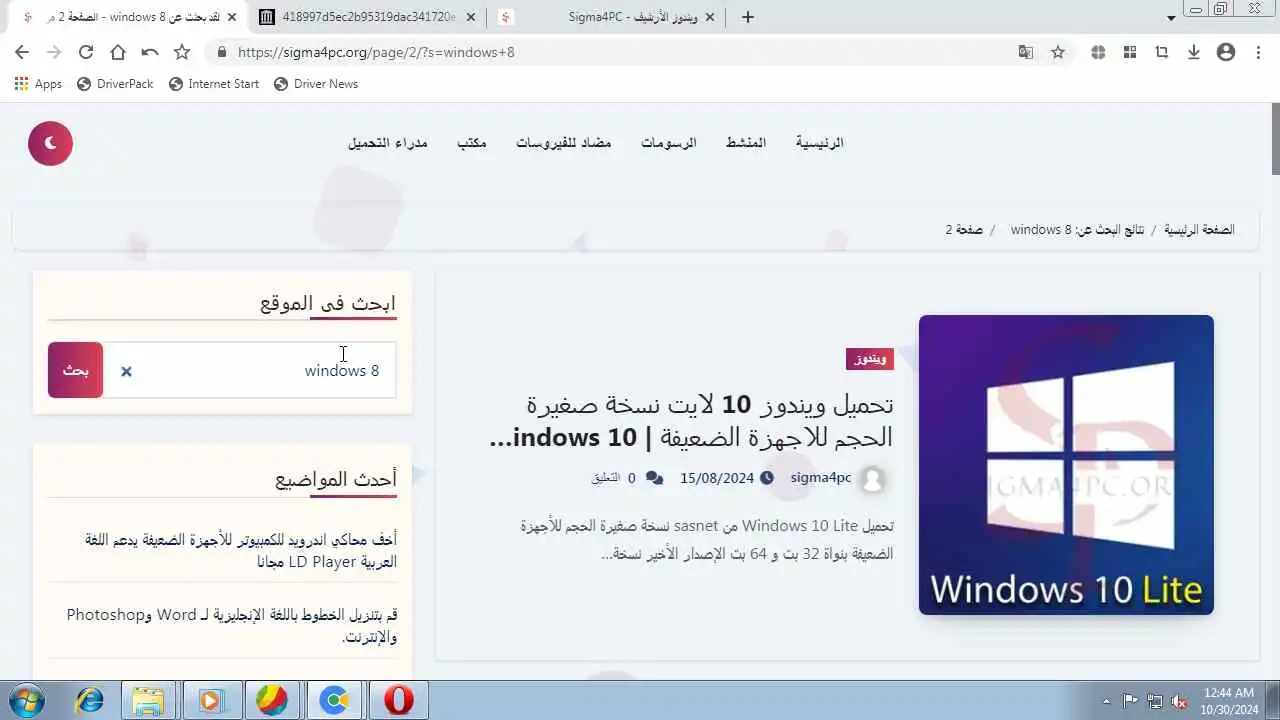Click the network tray icon
The image size is (1280, 720).
tap(1155, 701)
